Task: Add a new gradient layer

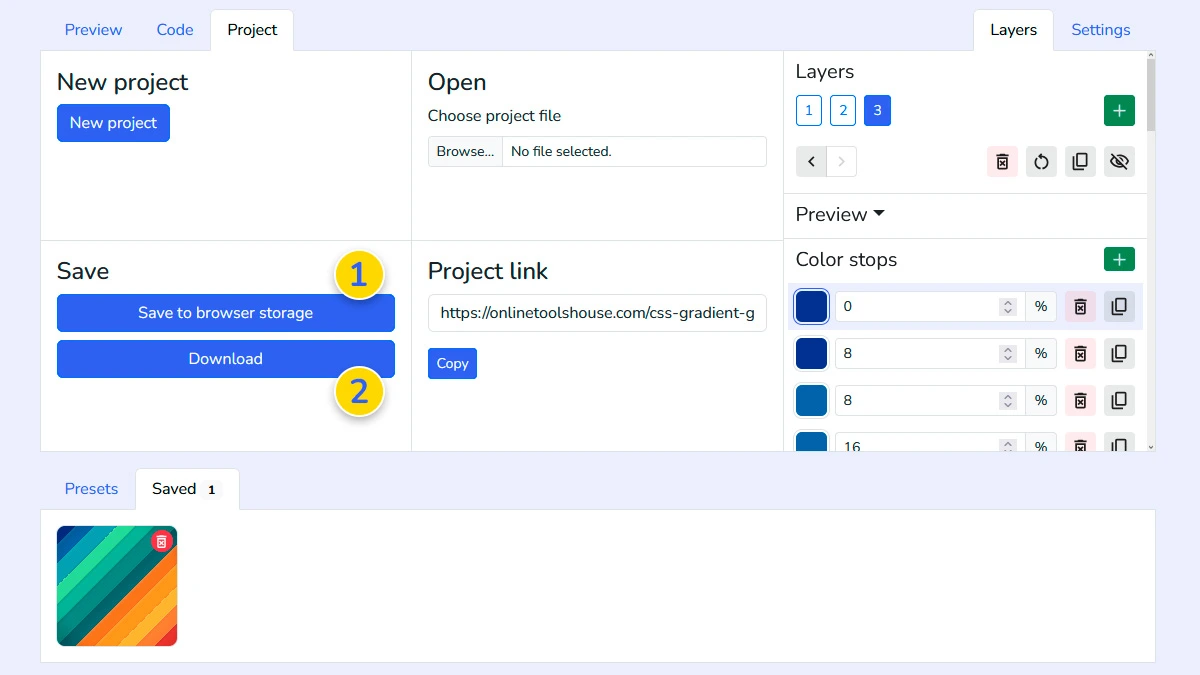Action: pyautogui.click(x=1119, y=110)
